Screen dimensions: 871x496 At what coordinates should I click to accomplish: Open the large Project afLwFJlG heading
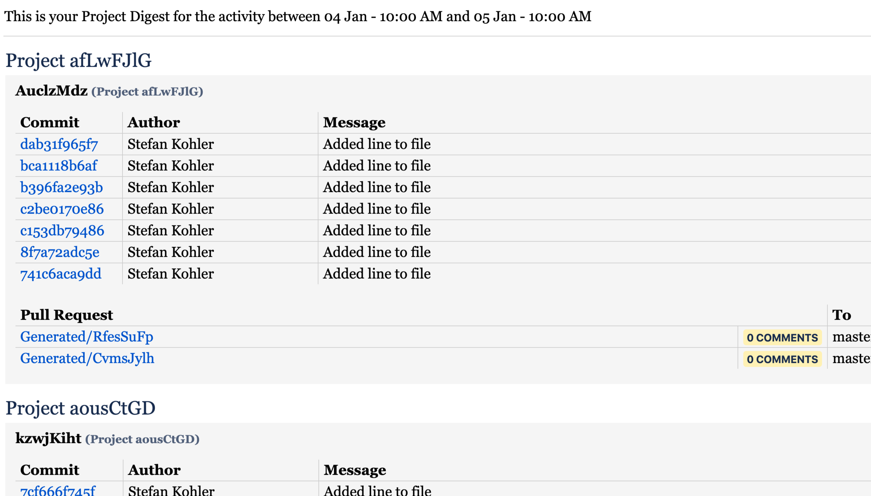pos(78,61)
